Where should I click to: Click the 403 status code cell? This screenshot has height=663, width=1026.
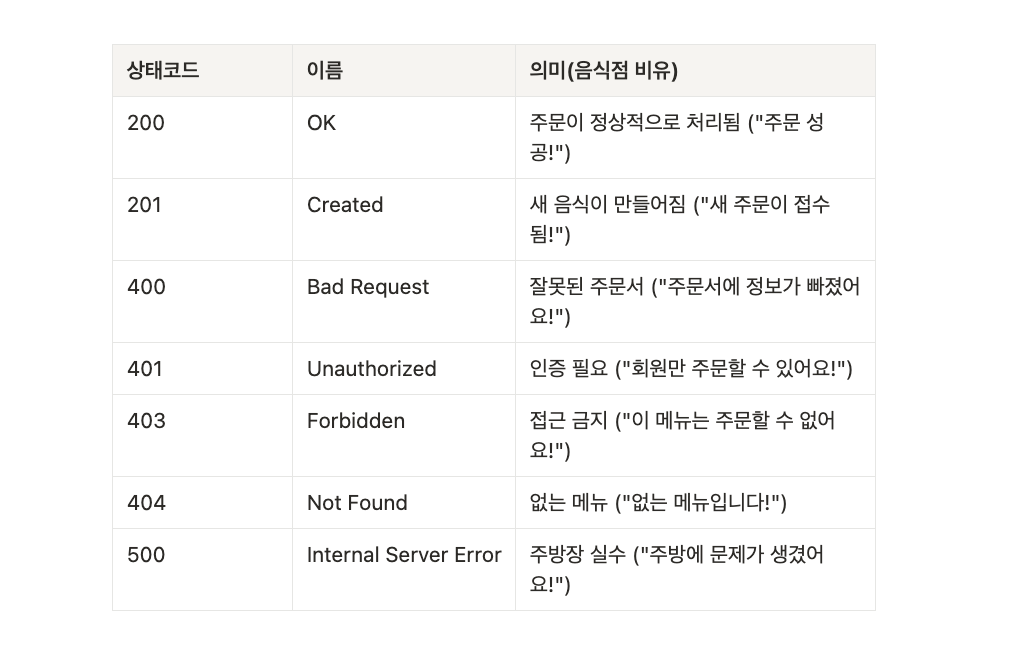[202, 435]
